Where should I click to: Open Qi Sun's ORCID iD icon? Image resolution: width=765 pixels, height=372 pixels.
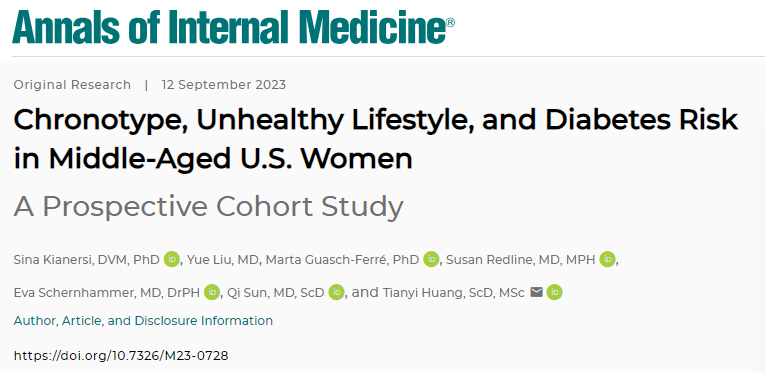click(x=336, y=292)
